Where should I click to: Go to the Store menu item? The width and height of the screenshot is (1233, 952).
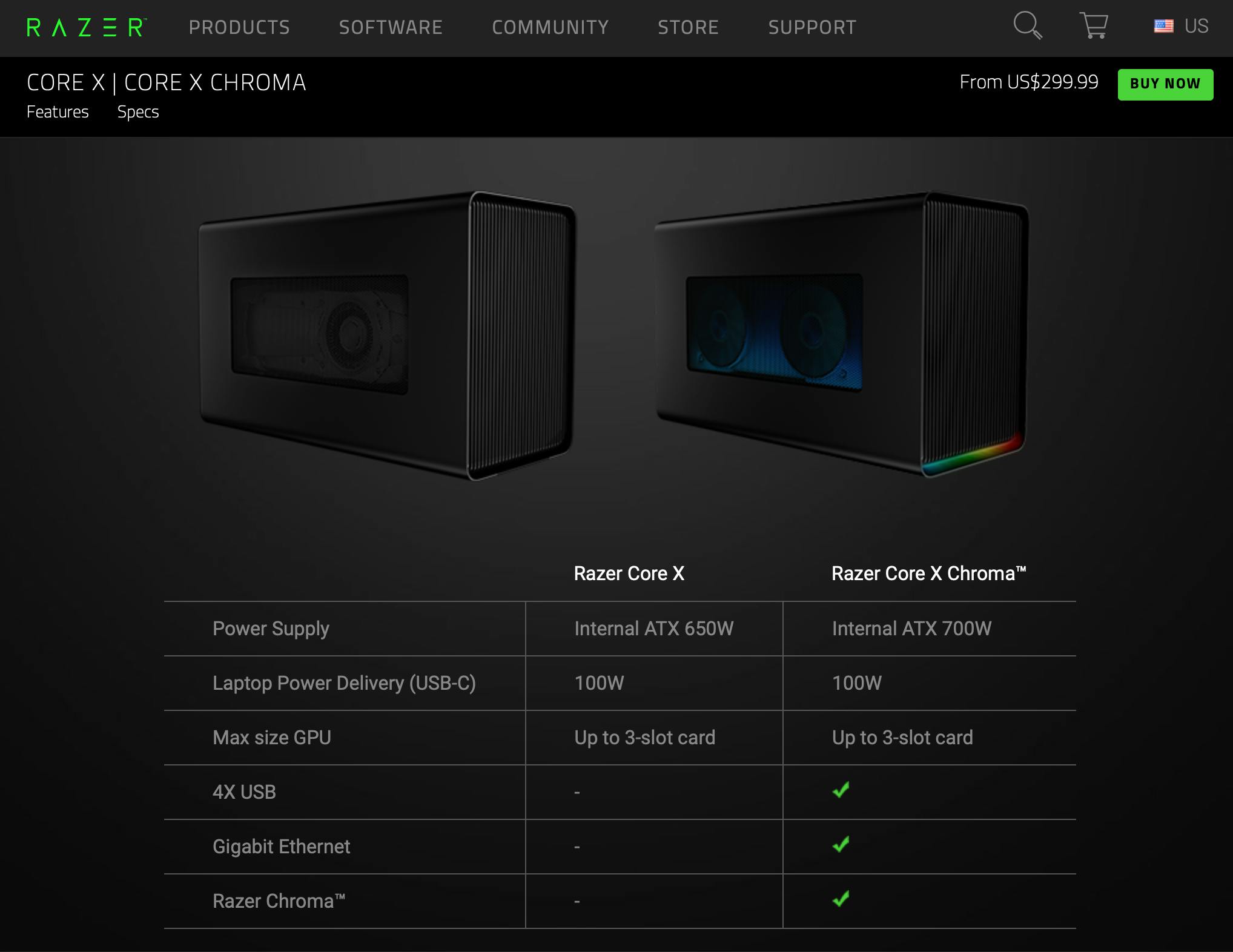coord(688,27)
